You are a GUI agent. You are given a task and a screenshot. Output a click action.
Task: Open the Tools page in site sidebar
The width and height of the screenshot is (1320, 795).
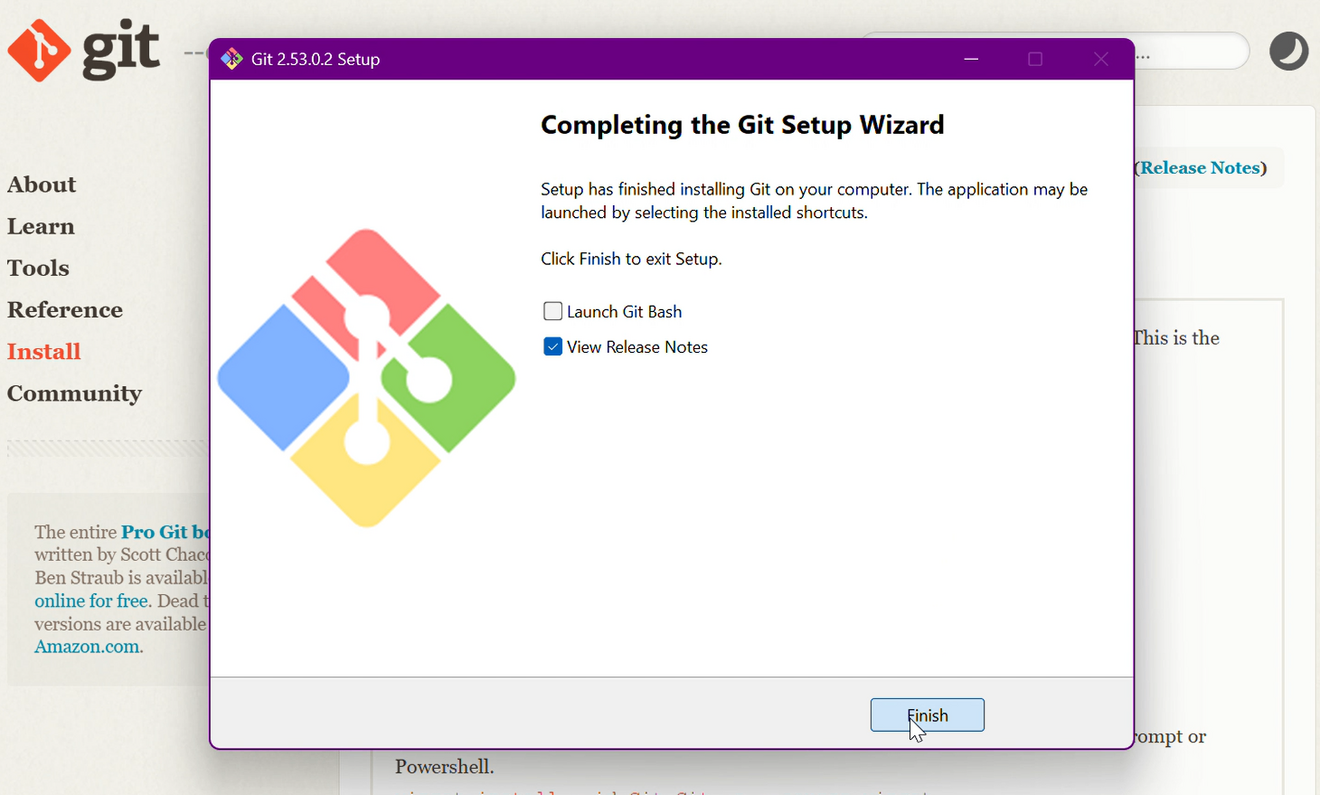[38, 268]
